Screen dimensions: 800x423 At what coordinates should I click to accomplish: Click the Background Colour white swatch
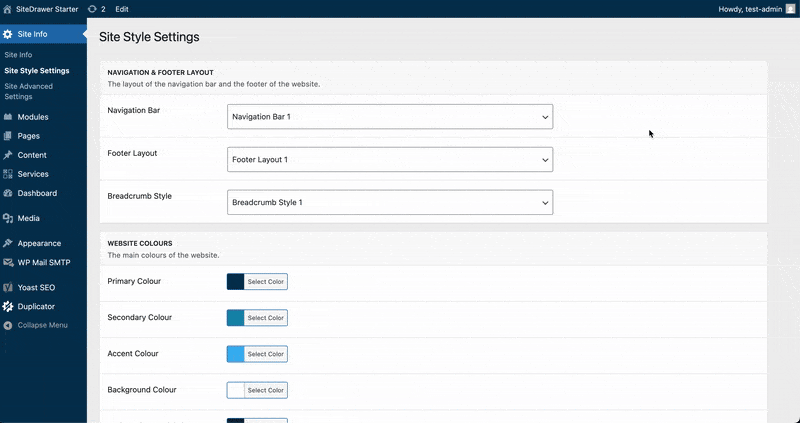tap(236, 390)
